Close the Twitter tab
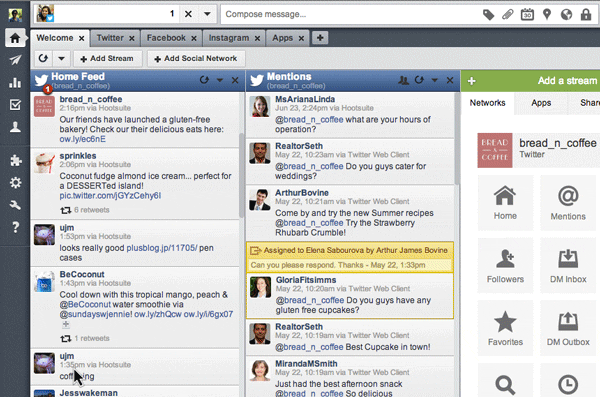 pos(132,38)
